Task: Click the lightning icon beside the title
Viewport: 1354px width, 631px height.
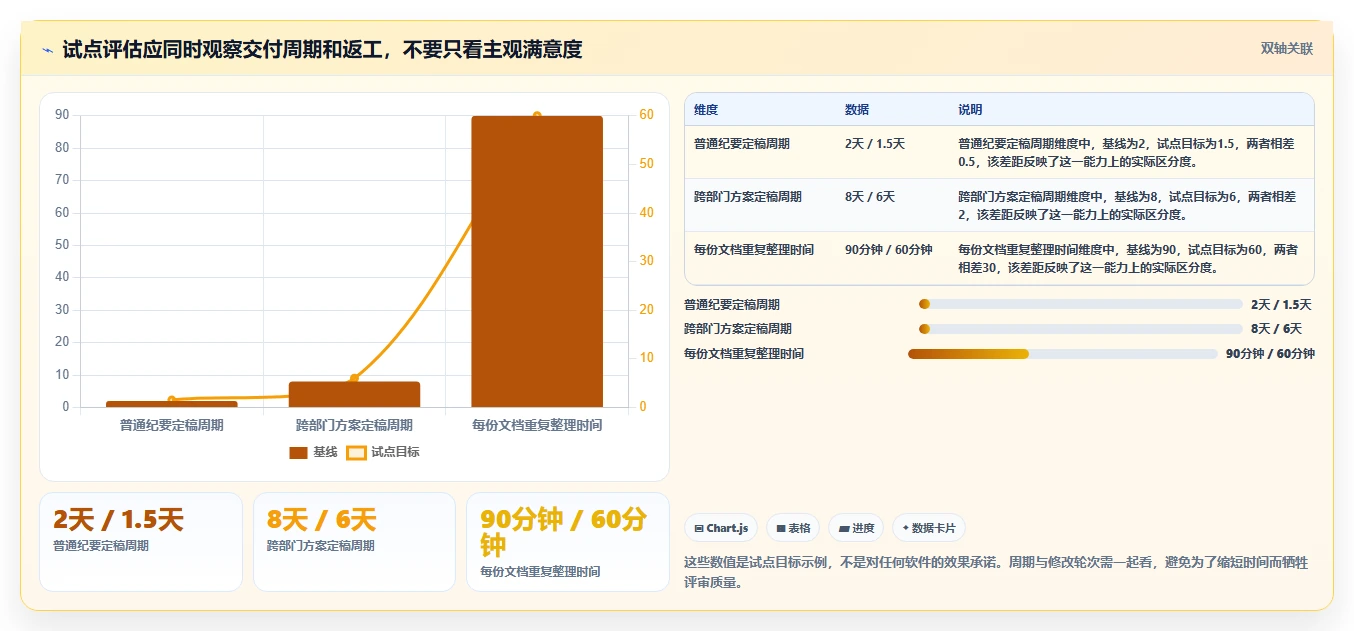Action: [47, 50]
